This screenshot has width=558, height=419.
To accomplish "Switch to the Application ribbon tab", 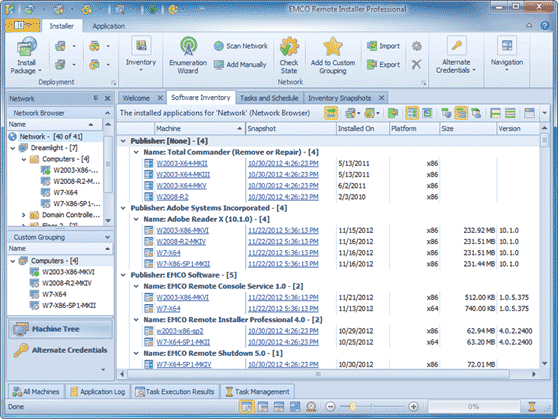I will point(109,26).
